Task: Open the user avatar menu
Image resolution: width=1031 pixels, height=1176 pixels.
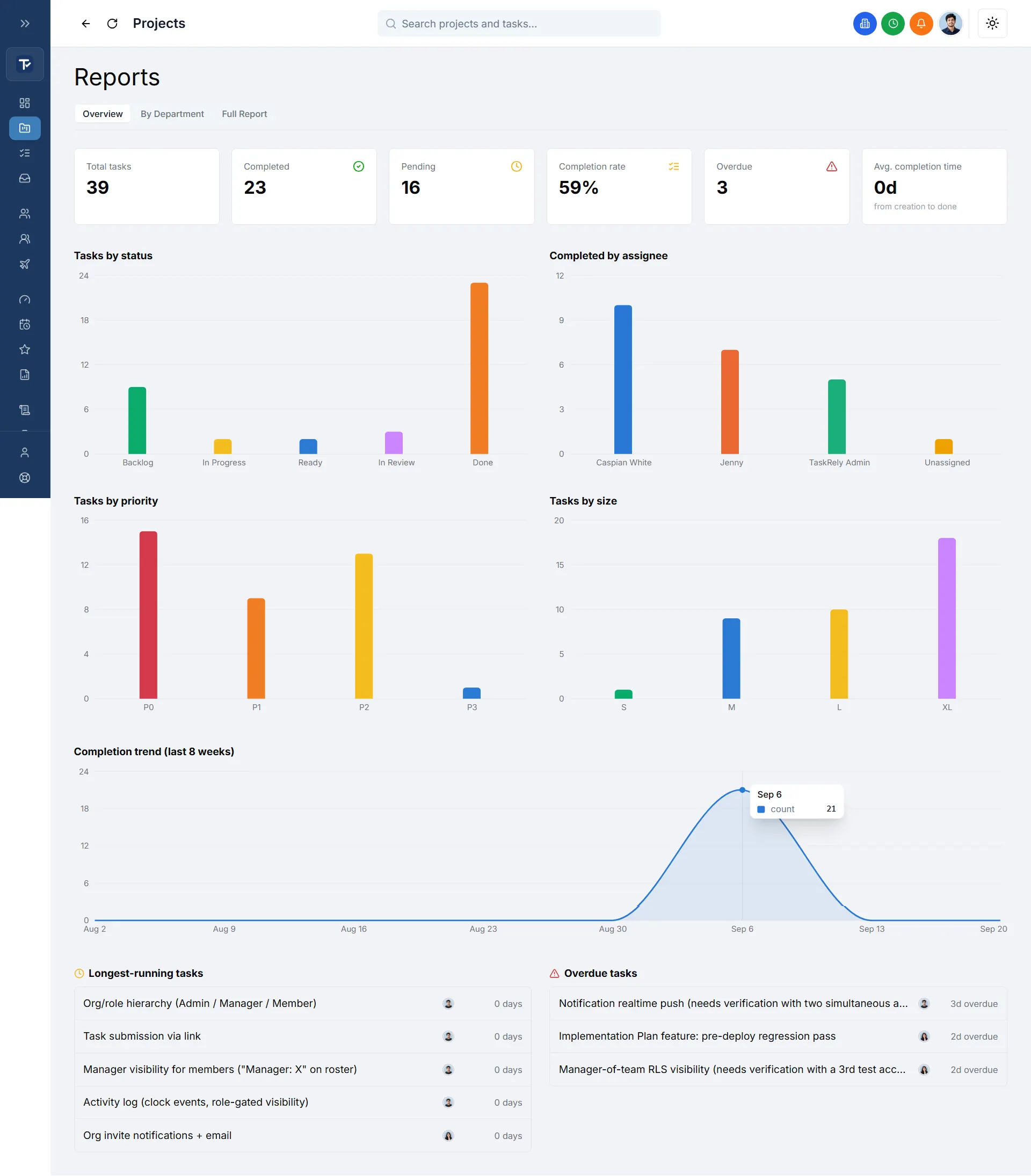Action: (x=950, y=24)
